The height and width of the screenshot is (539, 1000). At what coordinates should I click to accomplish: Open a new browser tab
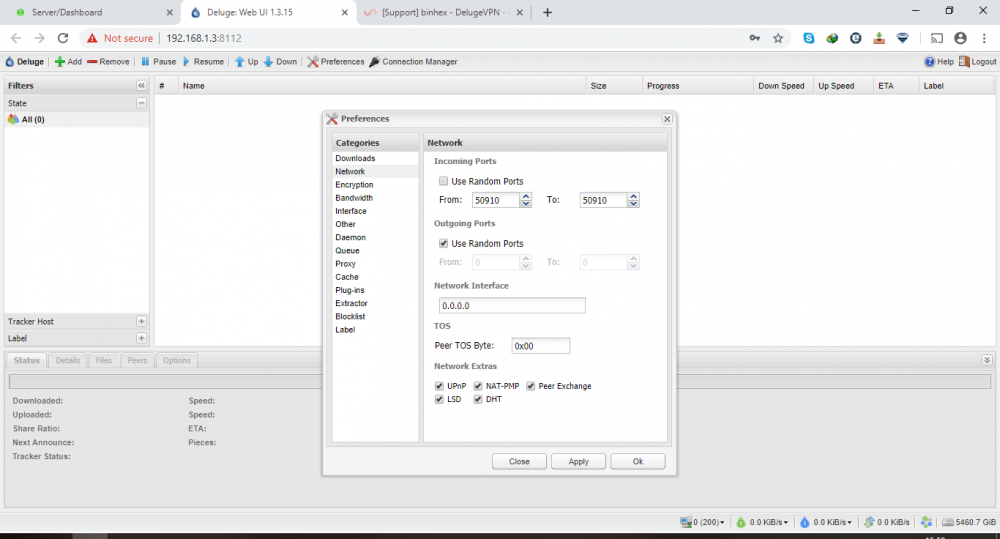[547, 12]
